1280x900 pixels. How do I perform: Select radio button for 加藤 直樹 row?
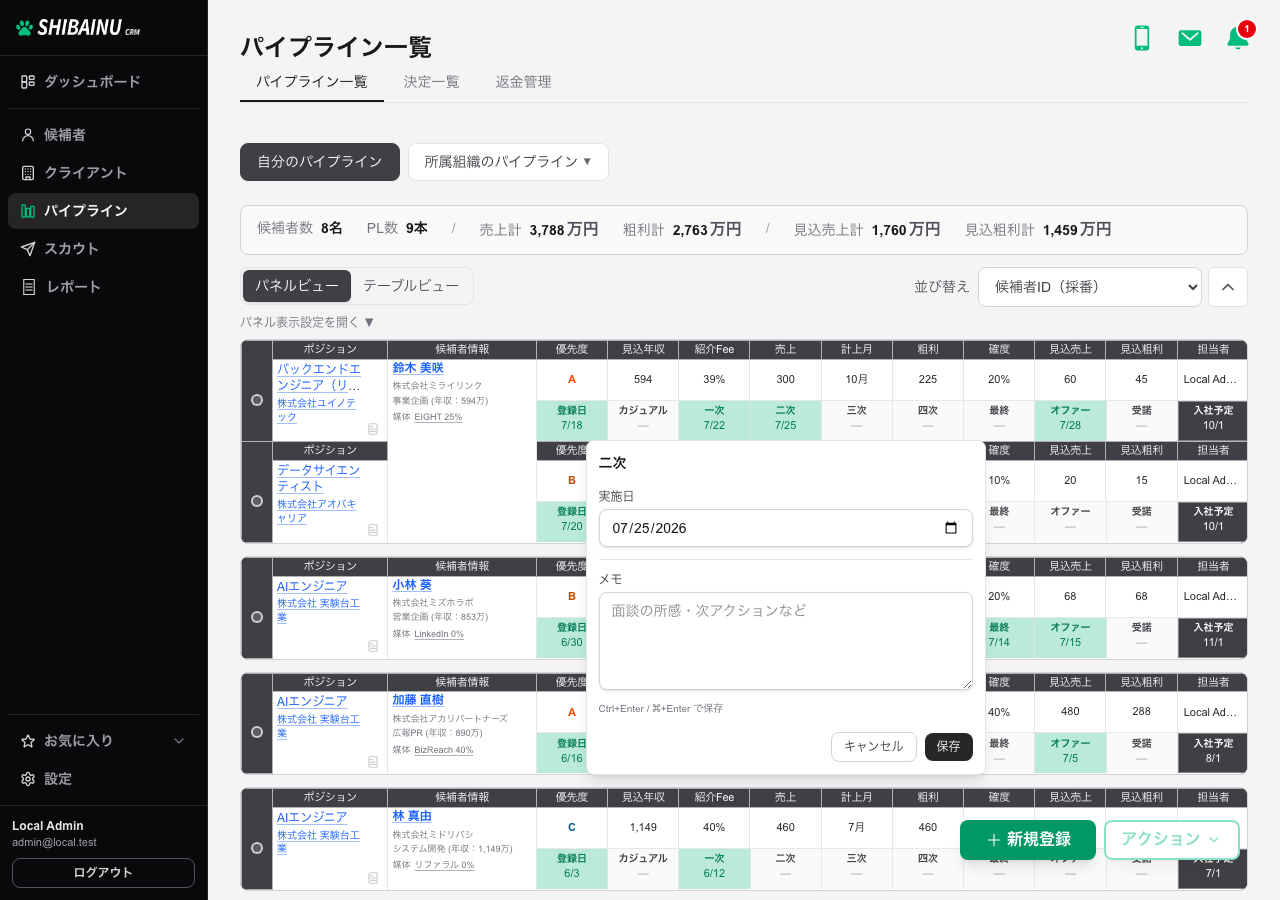pos(257,732)
